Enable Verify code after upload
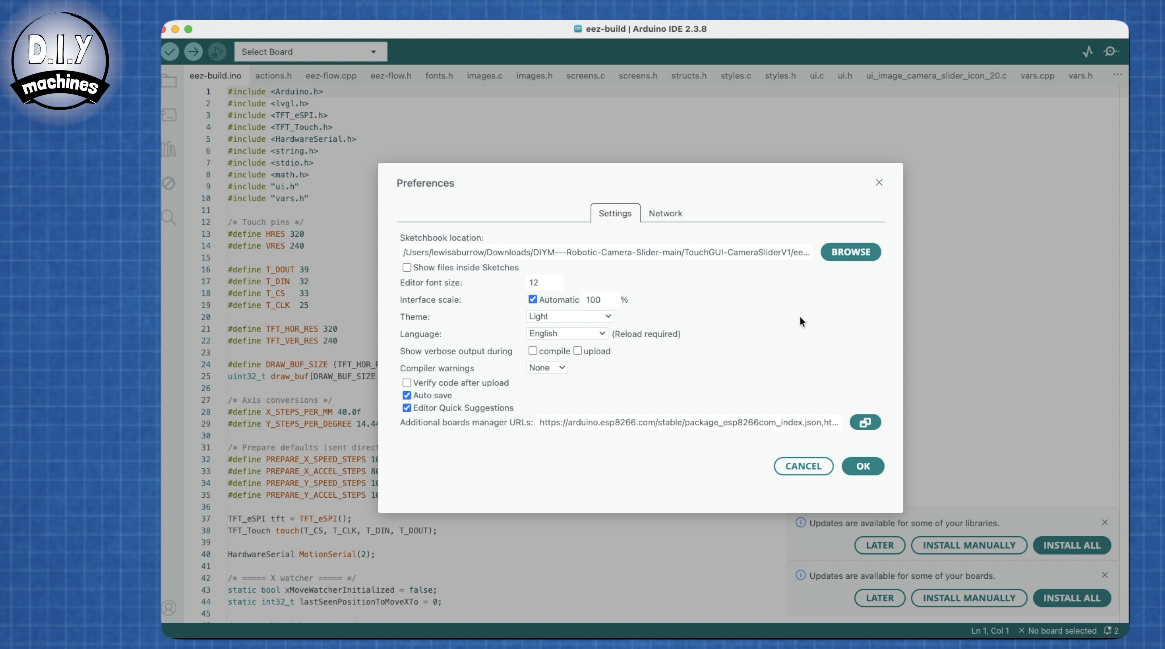The width and height of the screenshot is (1165, 649). [406, 383]
